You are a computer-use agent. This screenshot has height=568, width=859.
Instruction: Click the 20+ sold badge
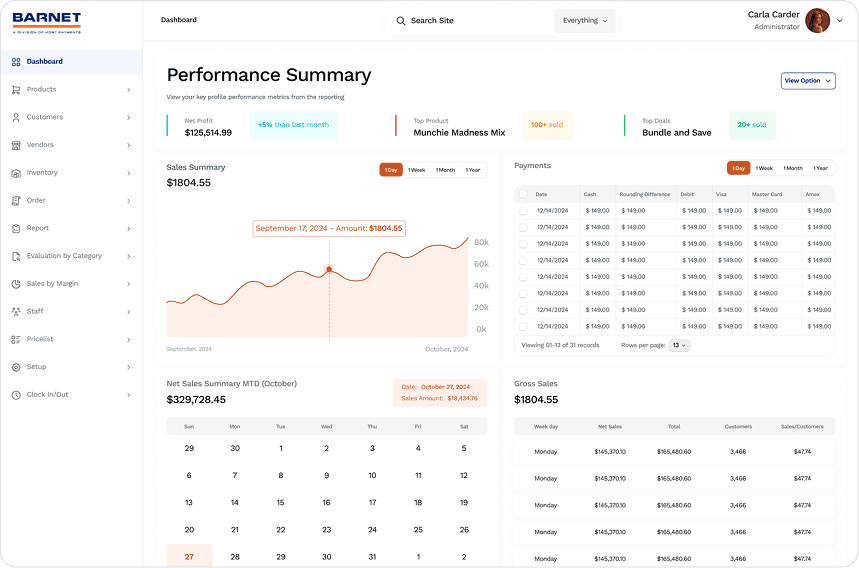[752, 125]
